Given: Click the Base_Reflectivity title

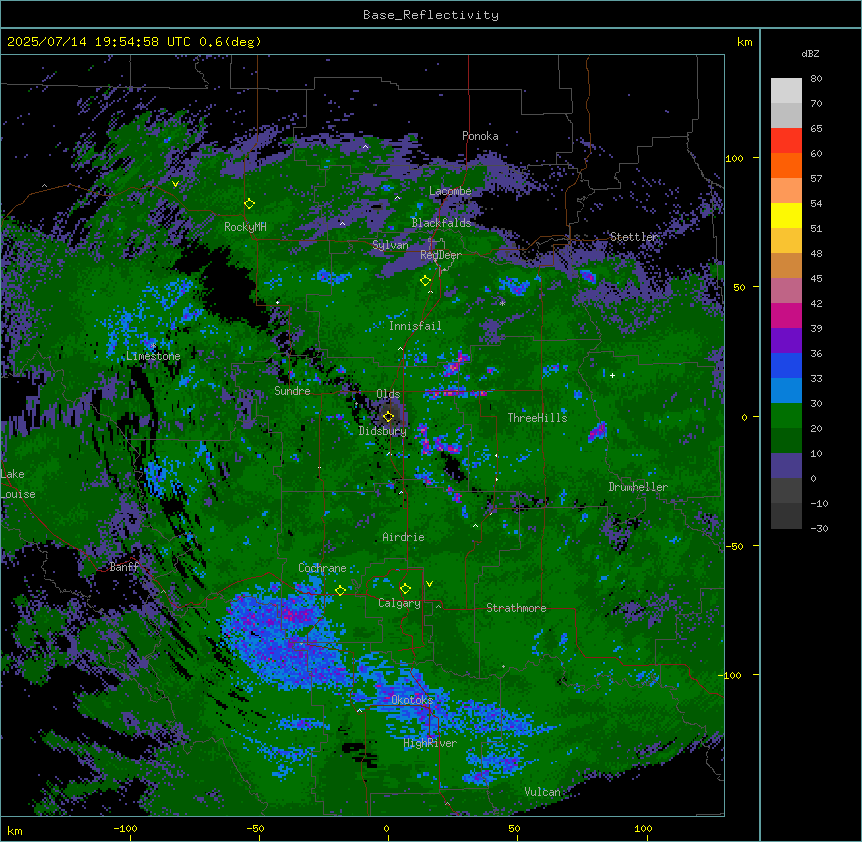Looking at the screenshot, I should click(431, 15).
